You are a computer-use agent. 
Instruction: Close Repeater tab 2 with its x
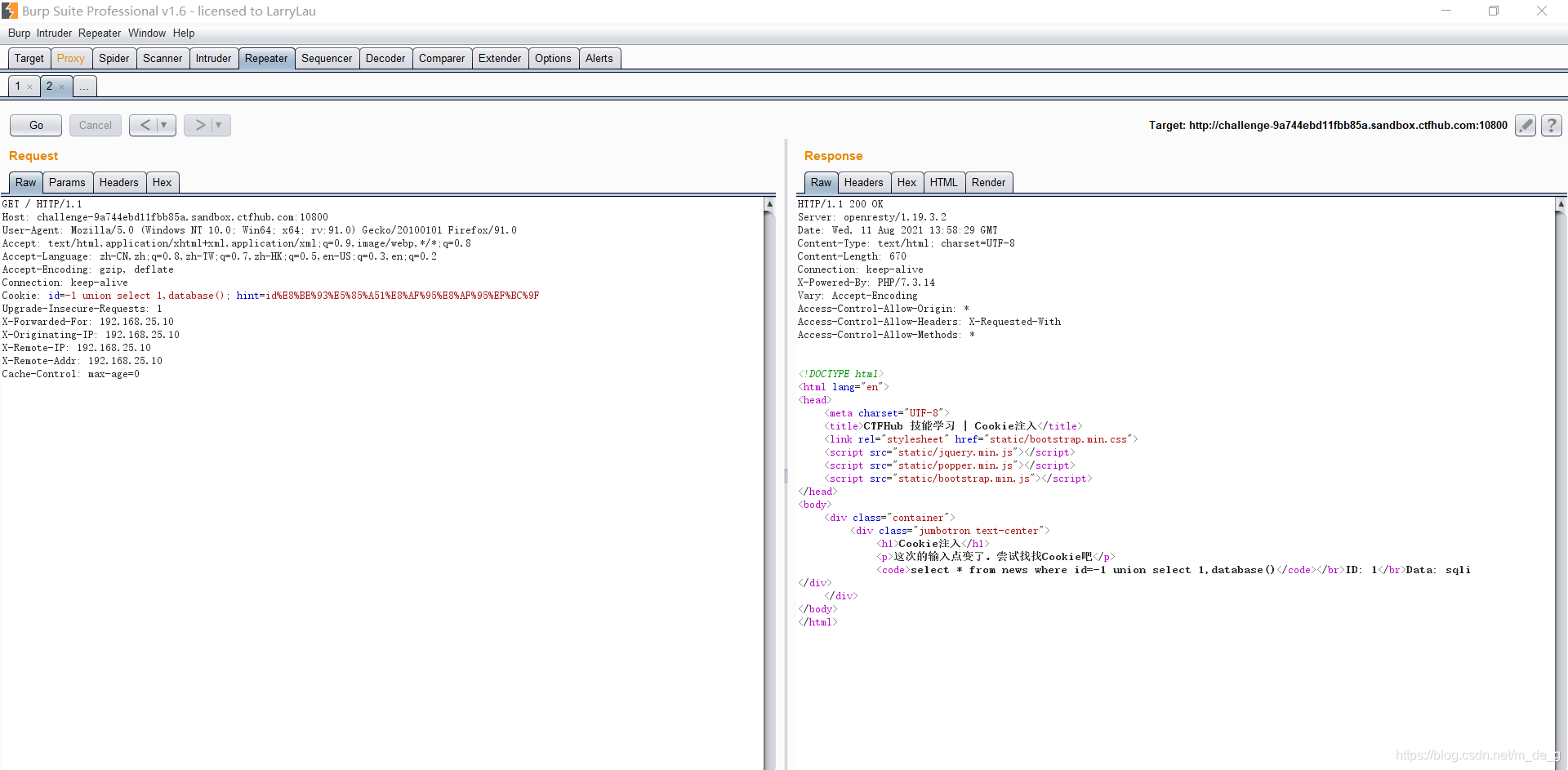[x=61, y=87]
